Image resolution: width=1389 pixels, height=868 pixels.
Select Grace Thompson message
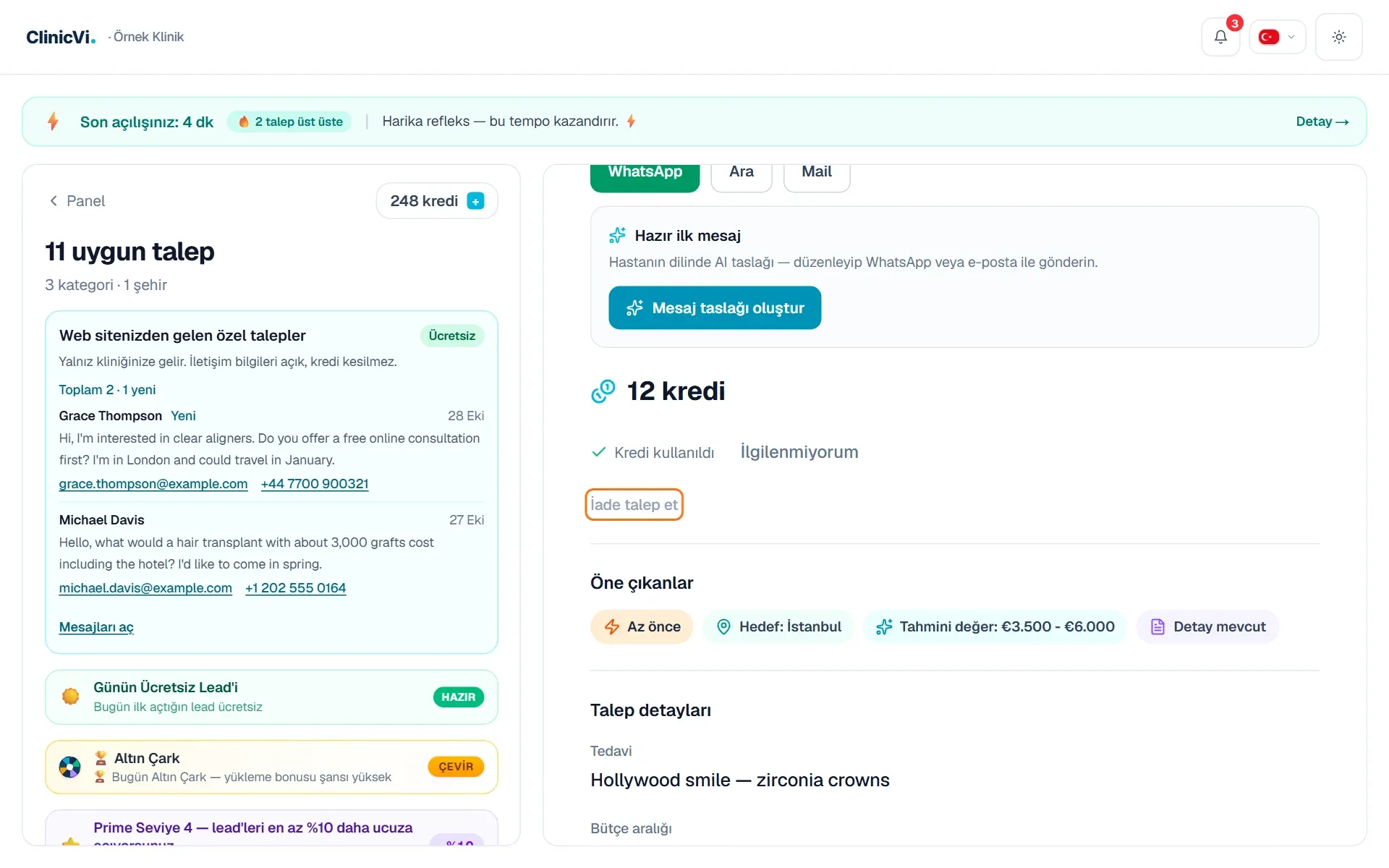coord(271,450)
